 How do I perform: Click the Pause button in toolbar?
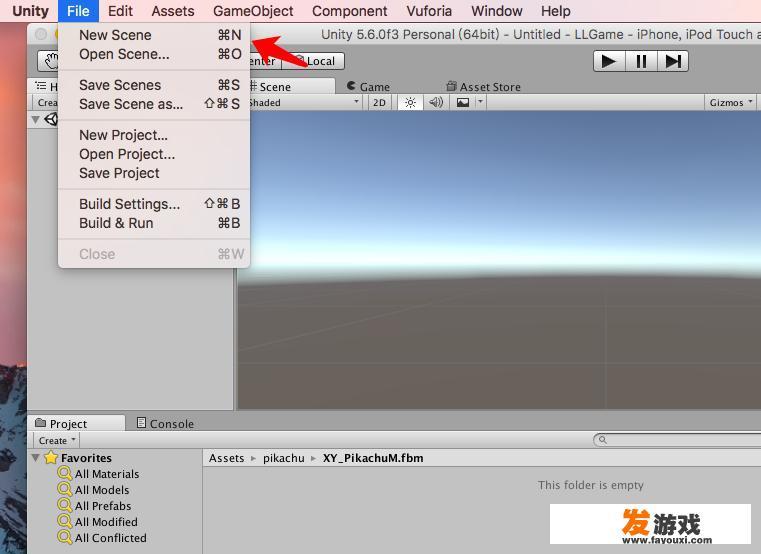point(641,61)
